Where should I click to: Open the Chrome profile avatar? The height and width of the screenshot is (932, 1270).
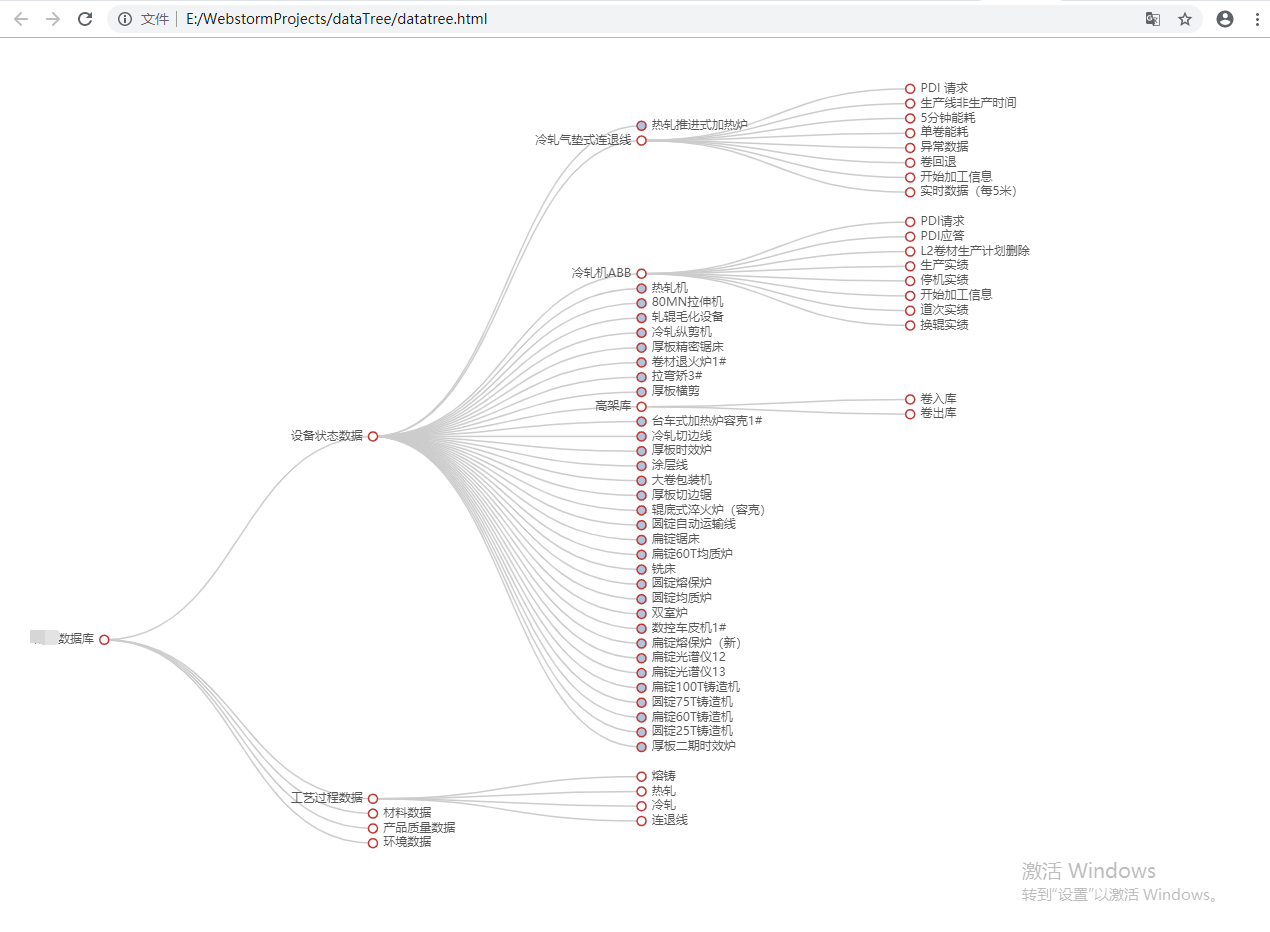click(x=1224, y=18)
